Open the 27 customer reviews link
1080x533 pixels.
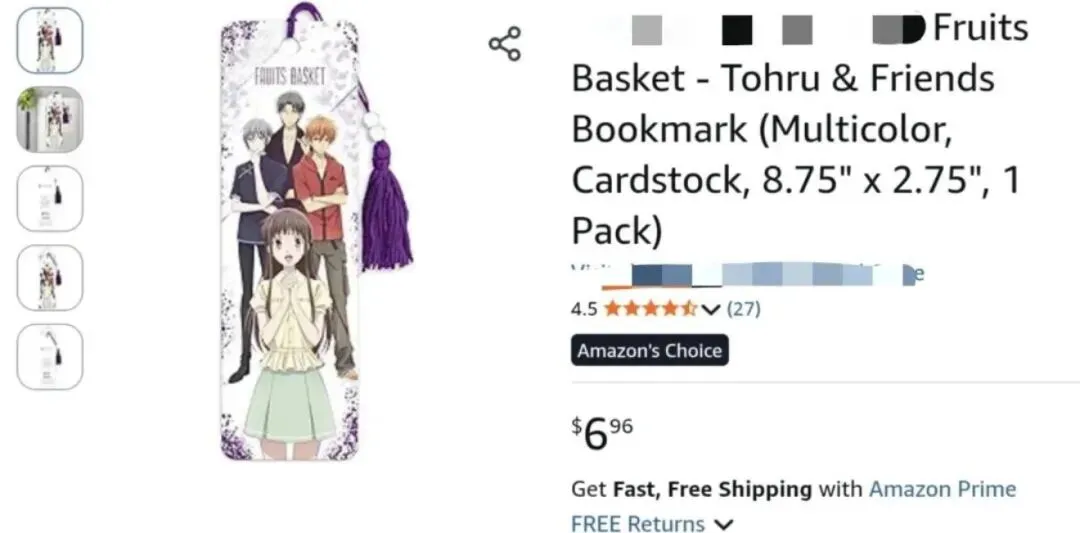(743, 308)
